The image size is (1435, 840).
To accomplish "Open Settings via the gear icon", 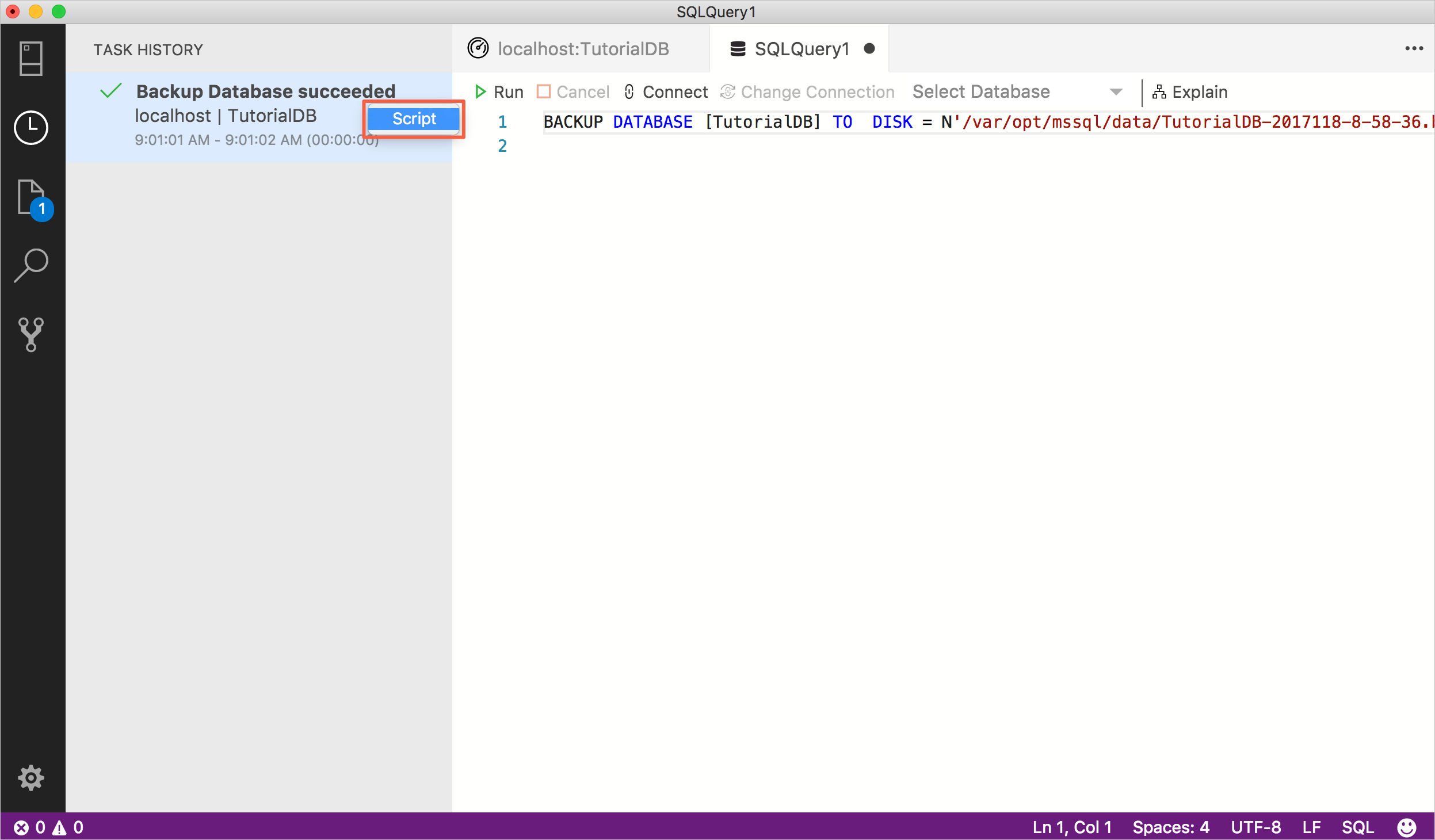I will (30, 778).
